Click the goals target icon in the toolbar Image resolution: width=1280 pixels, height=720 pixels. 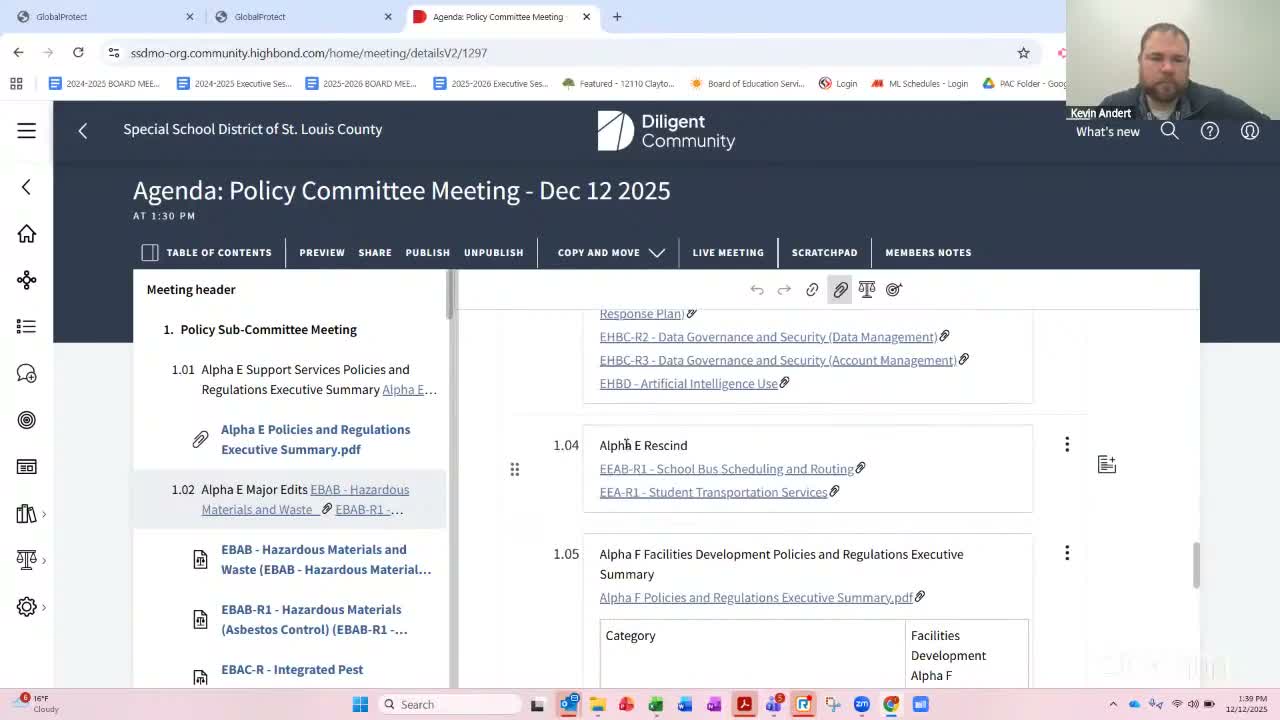coord(893,289)
